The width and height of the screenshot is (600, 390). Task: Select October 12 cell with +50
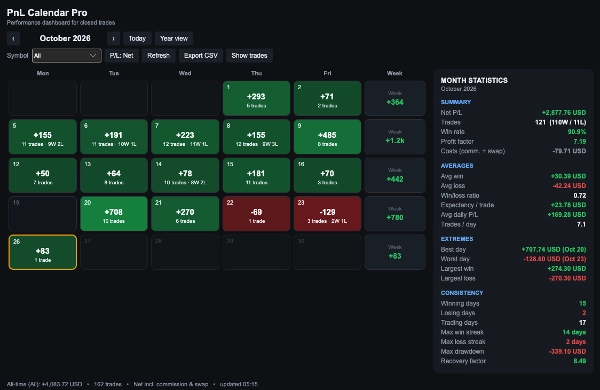(42, 175)
